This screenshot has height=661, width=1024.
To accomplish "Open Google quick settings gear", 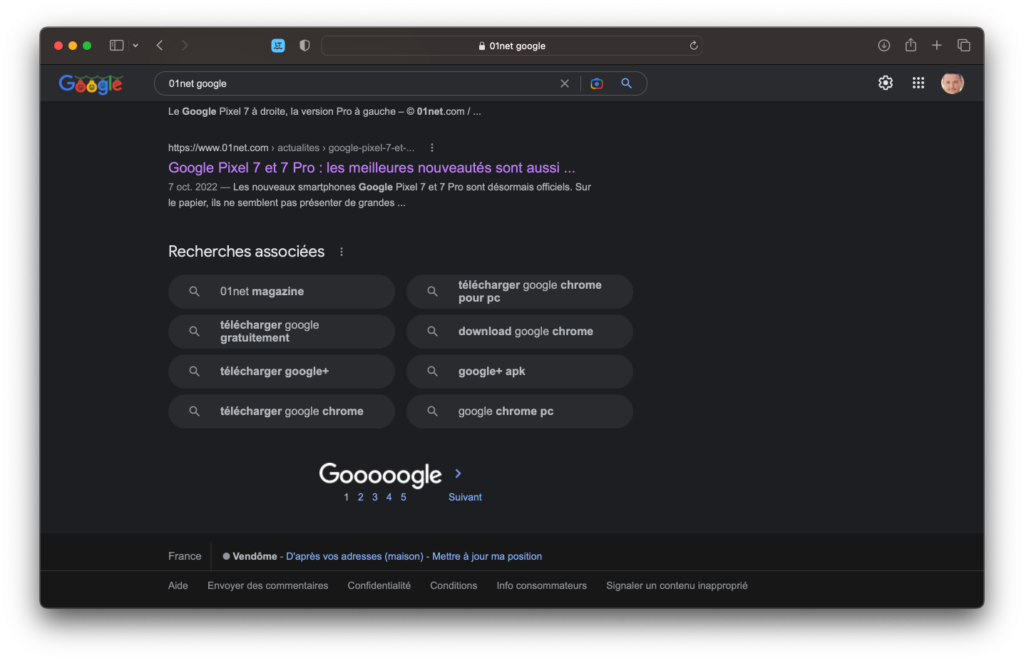I will click(x=885, y=83).
